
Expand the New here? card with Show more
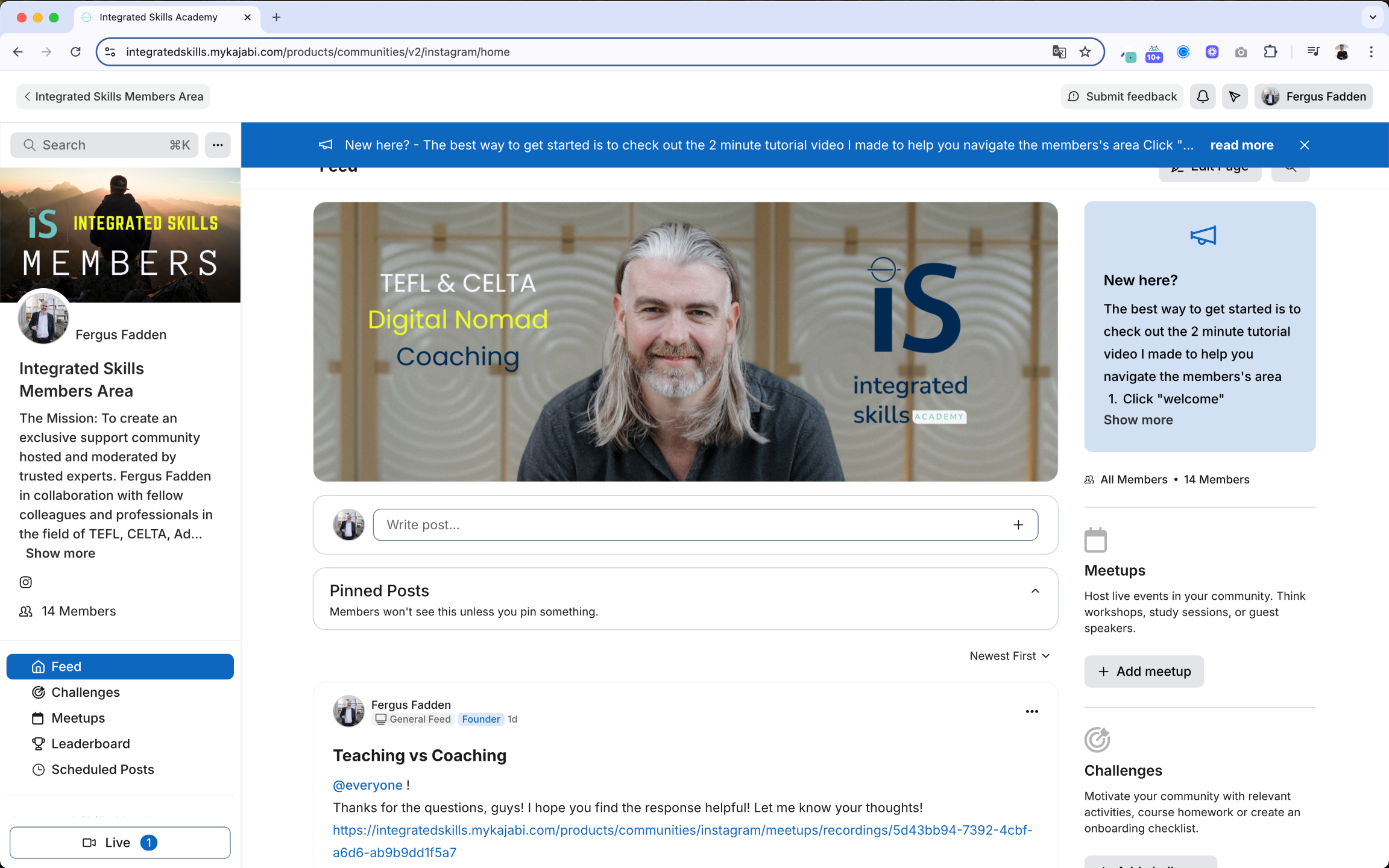coord(1138,420)
